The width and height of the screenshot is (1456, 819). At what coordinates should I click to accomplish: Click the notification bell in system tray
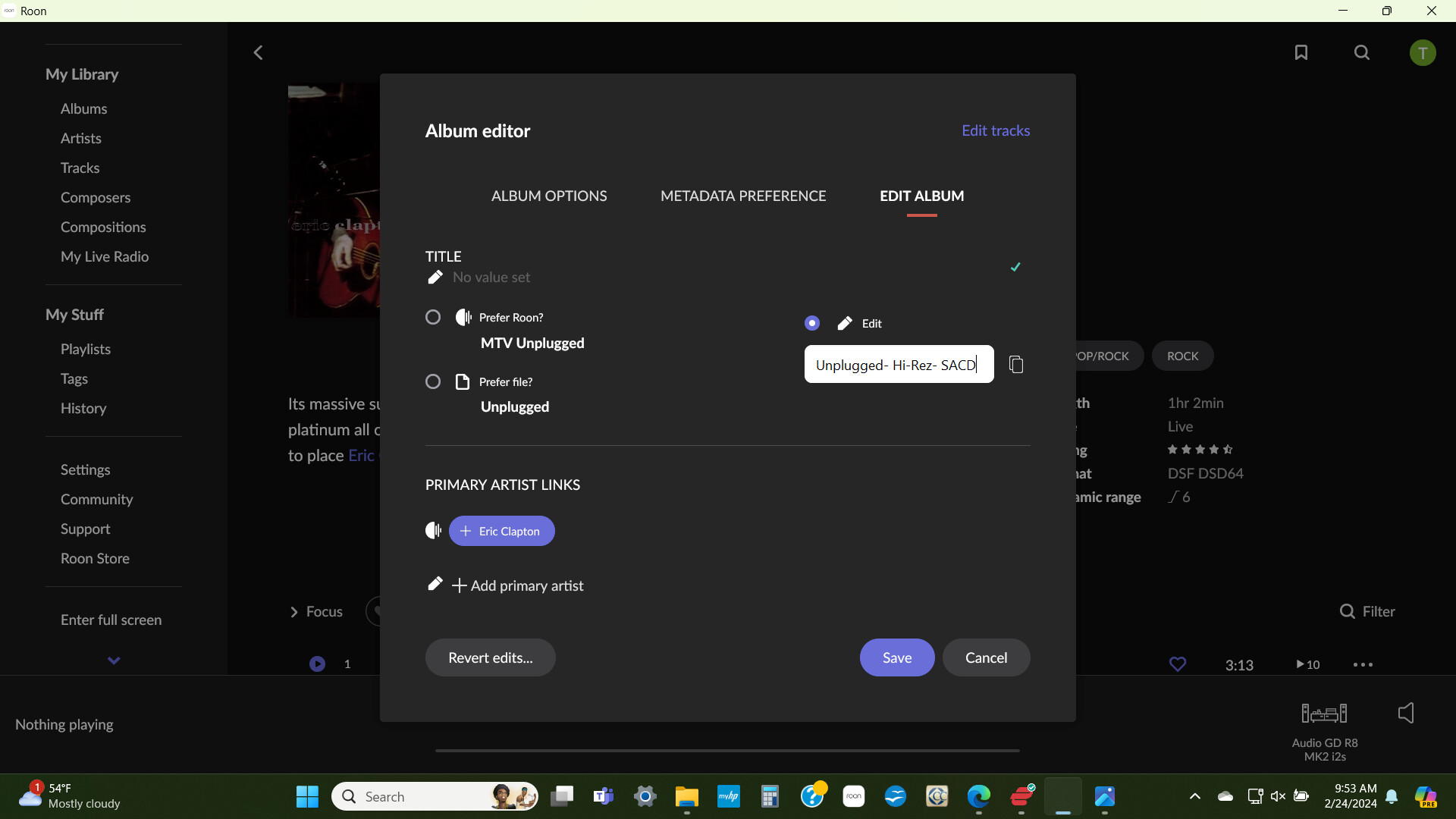1392,796
